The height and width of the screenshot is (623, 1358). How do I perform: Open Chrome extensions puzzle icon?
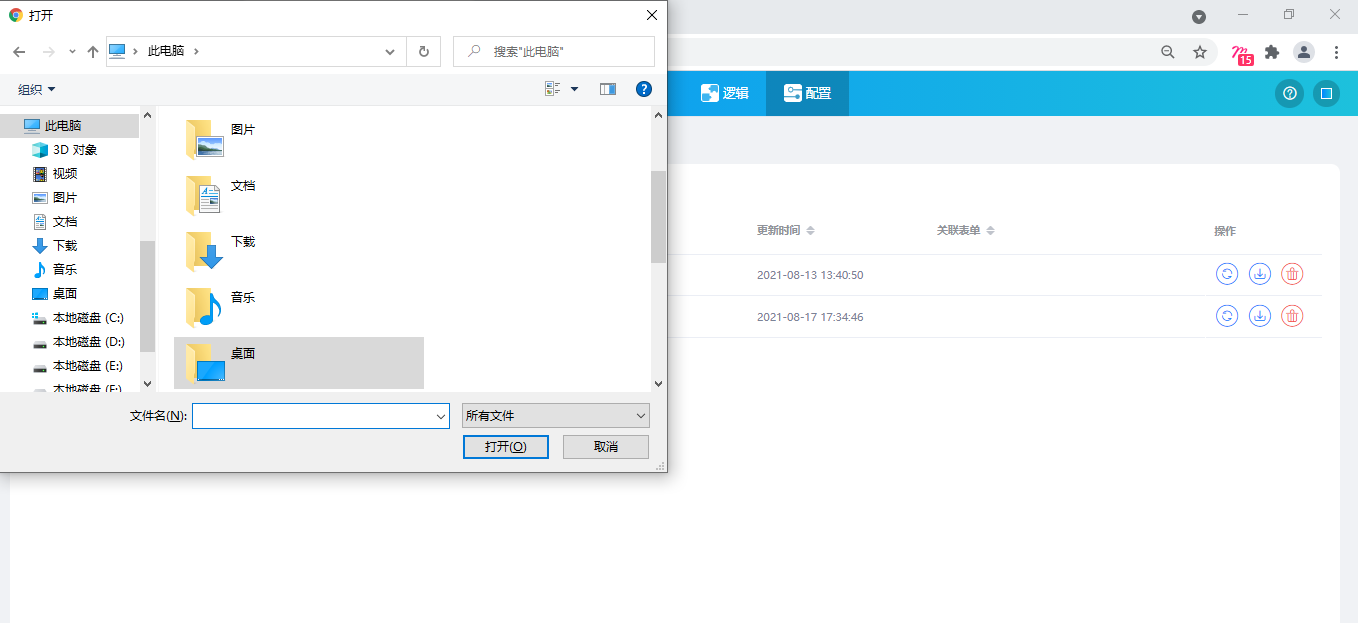point(1272,52)
